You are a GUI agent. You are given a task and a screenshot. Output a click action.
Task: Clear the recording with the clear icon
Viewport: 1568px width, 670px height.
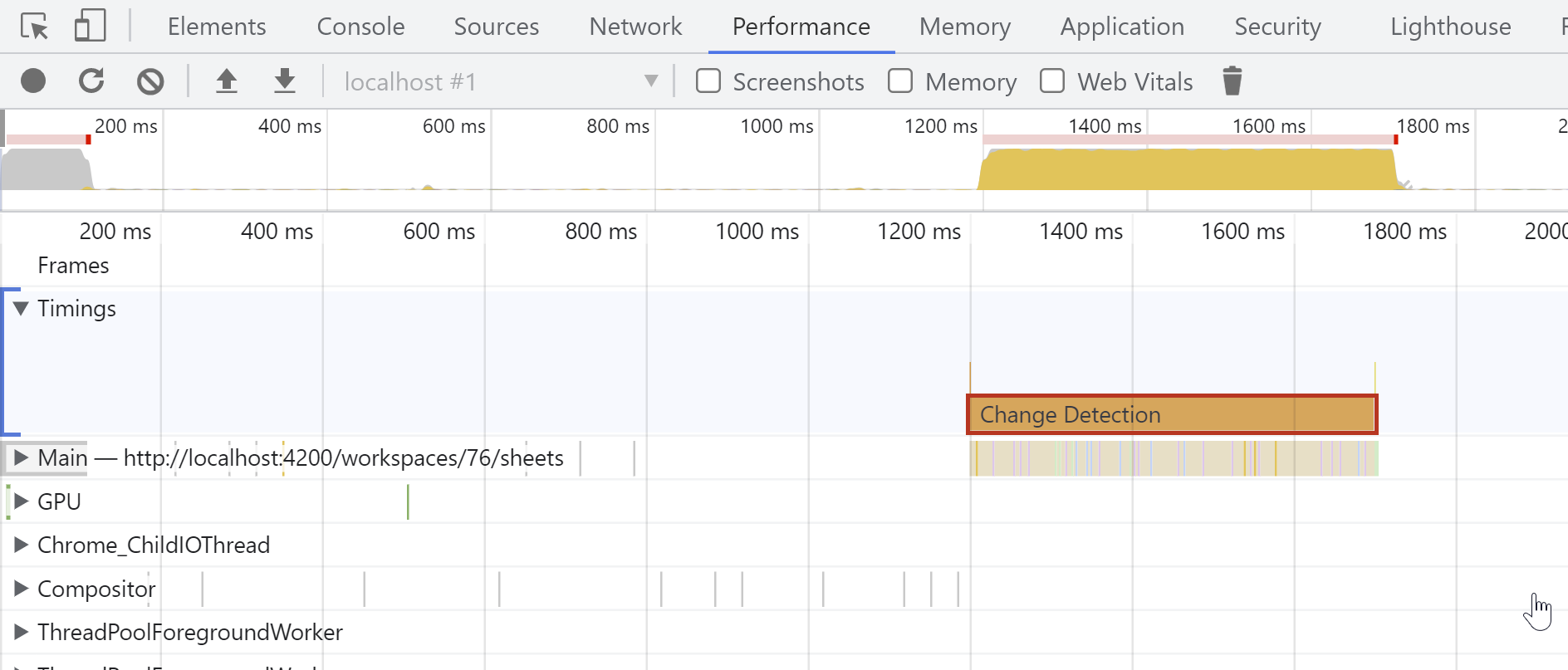click(x=150, y=81)
